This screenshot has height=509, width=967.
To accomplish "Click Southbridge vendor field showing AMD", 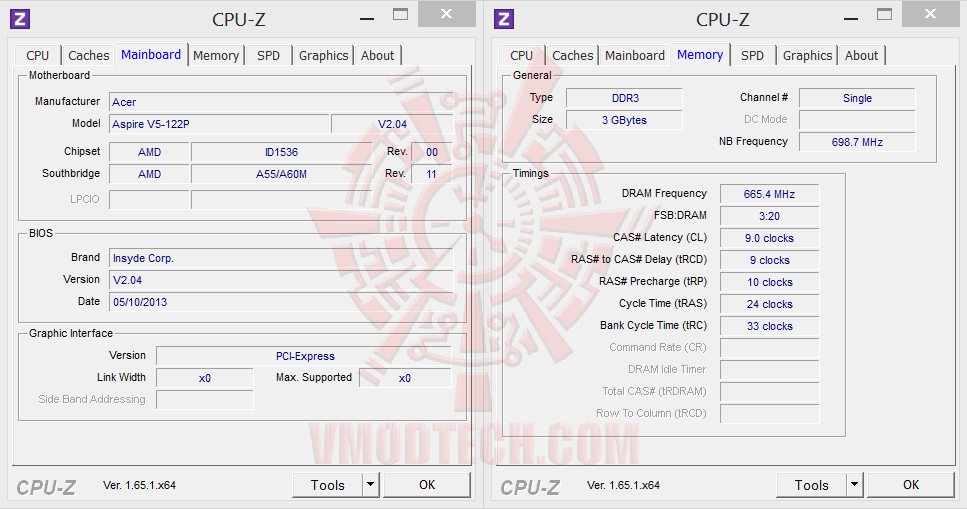I will click(149, 174).
